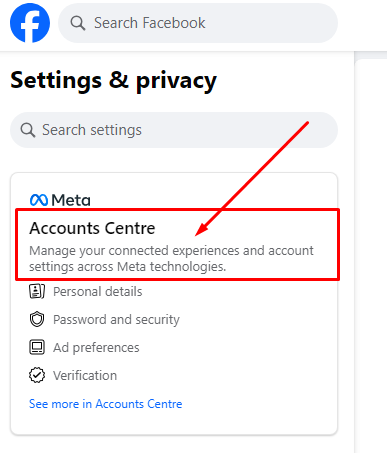Click the Ad preferences monitor icon

tap(37, 347)
